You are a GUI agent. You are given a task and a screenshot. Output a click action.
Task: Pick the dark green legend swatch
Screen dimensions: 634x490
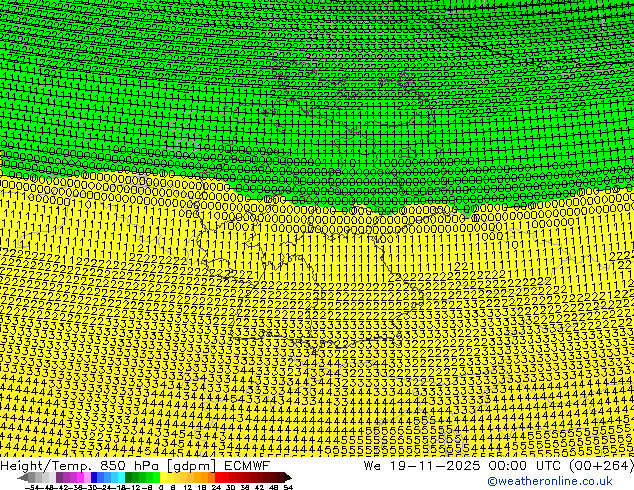coord(129,477)
